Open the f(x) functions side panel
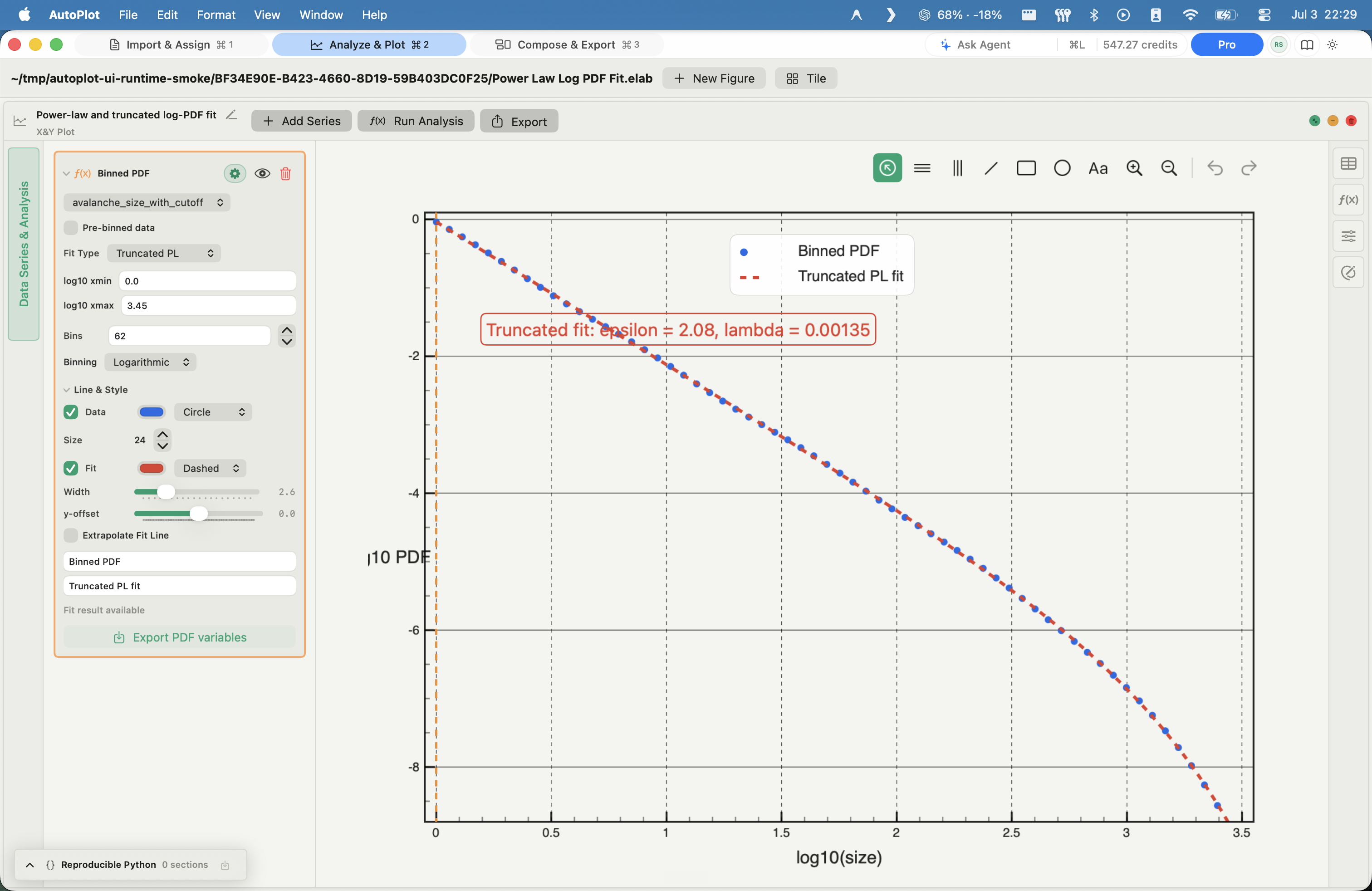This screenshot has height=891, width=1372. click(x=1348, y=200)
